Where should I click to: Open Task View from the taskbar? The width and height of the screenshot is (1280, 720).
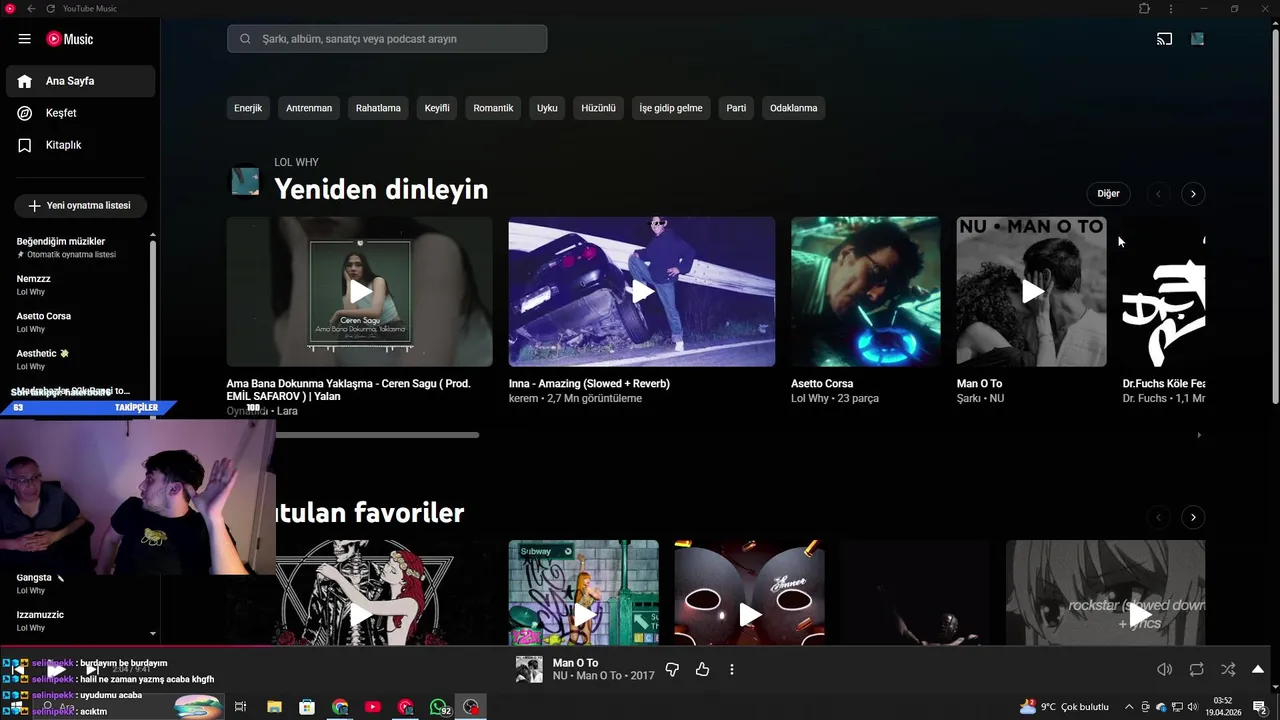[240, 707]
